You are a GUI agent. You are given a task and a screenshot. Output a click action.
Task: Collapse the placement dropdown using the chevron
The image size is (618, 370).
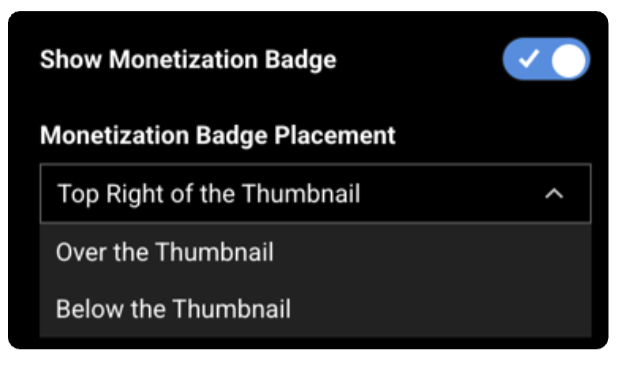point(554,193)
